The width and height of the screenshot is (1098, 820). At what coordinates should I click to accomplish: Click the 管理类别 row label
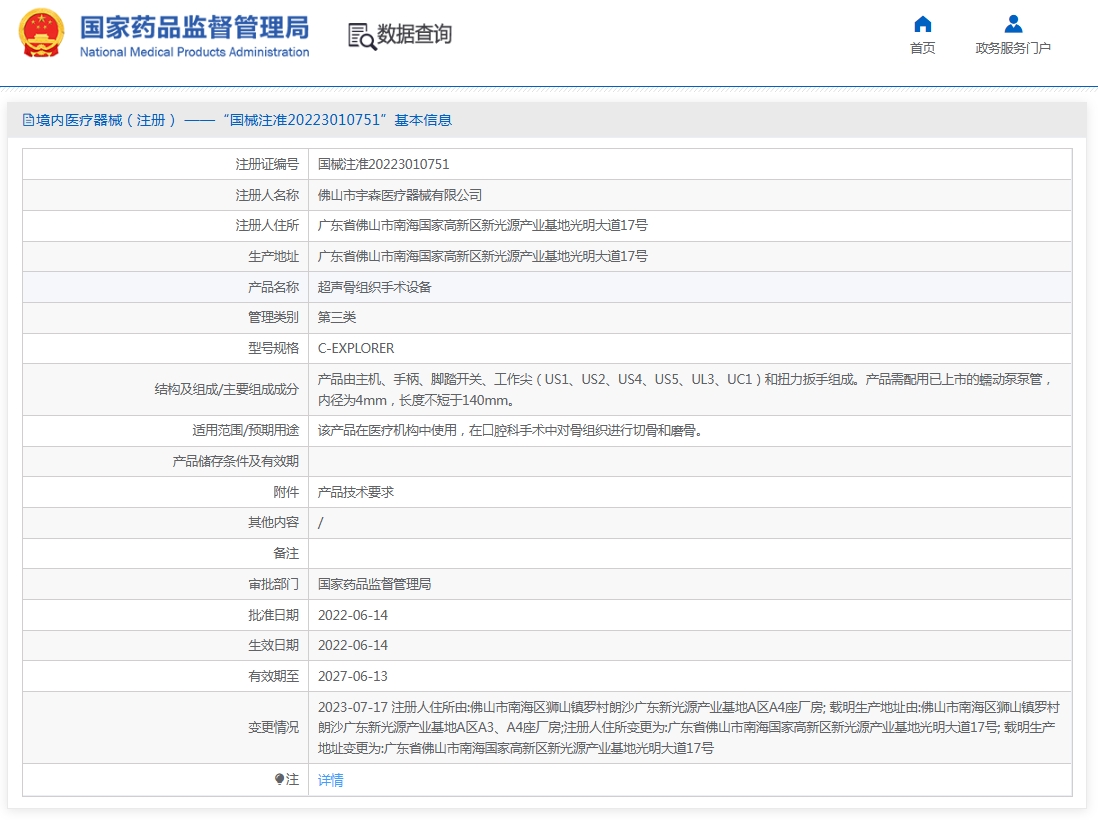(273, 317)
